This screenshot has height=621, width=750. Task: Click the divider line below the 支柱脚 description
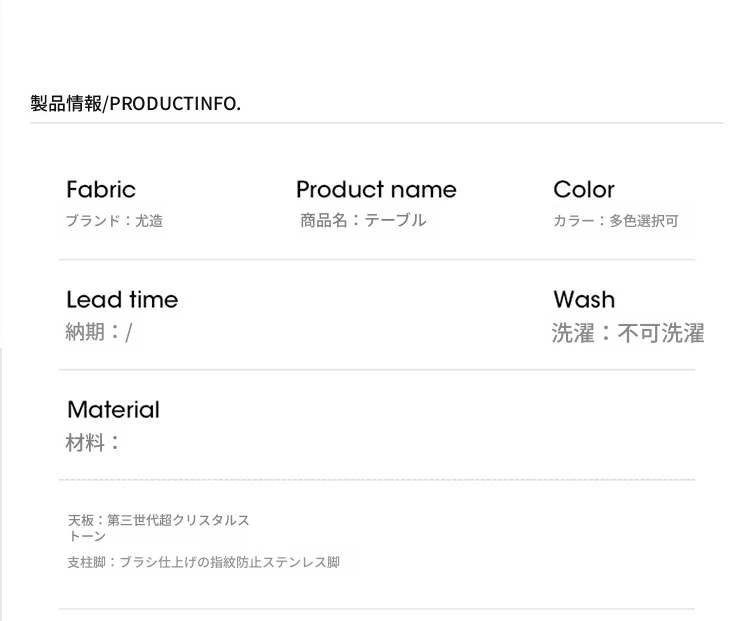point(376,608)
